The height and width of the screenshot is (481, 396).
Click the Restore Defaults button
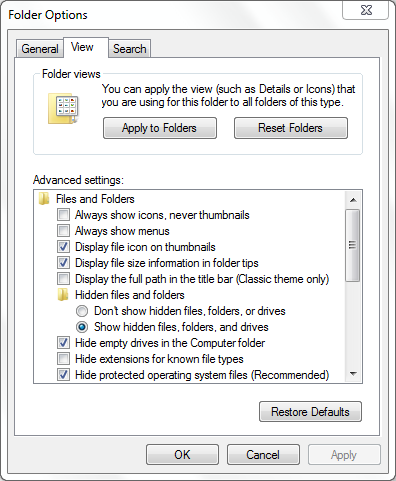310,412
